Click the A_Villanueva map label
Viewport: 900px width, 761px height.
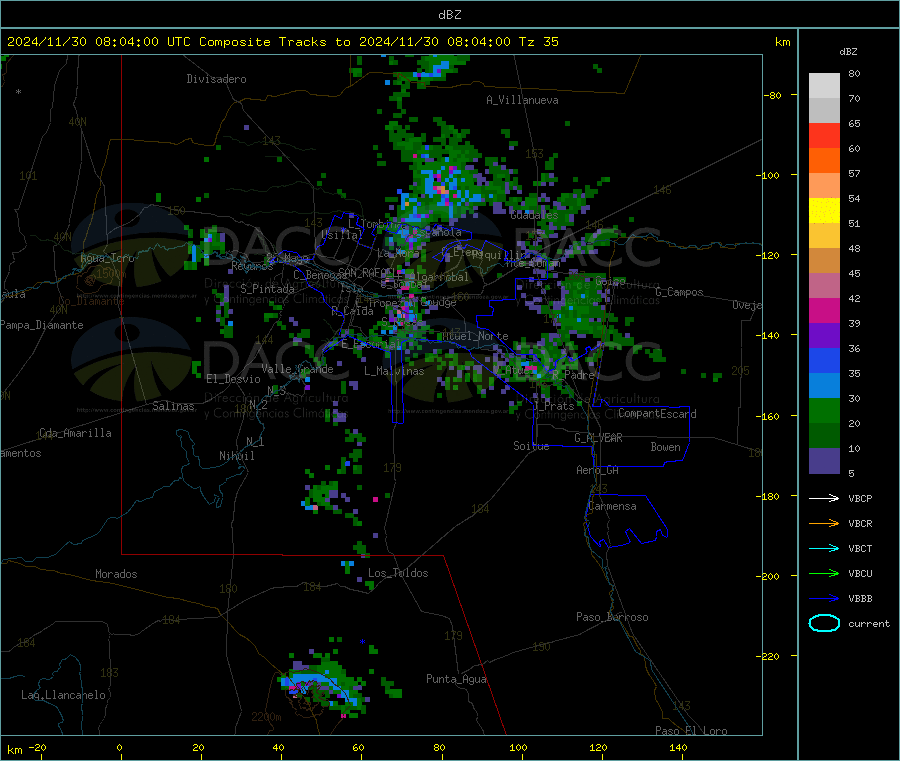[522, 100]
